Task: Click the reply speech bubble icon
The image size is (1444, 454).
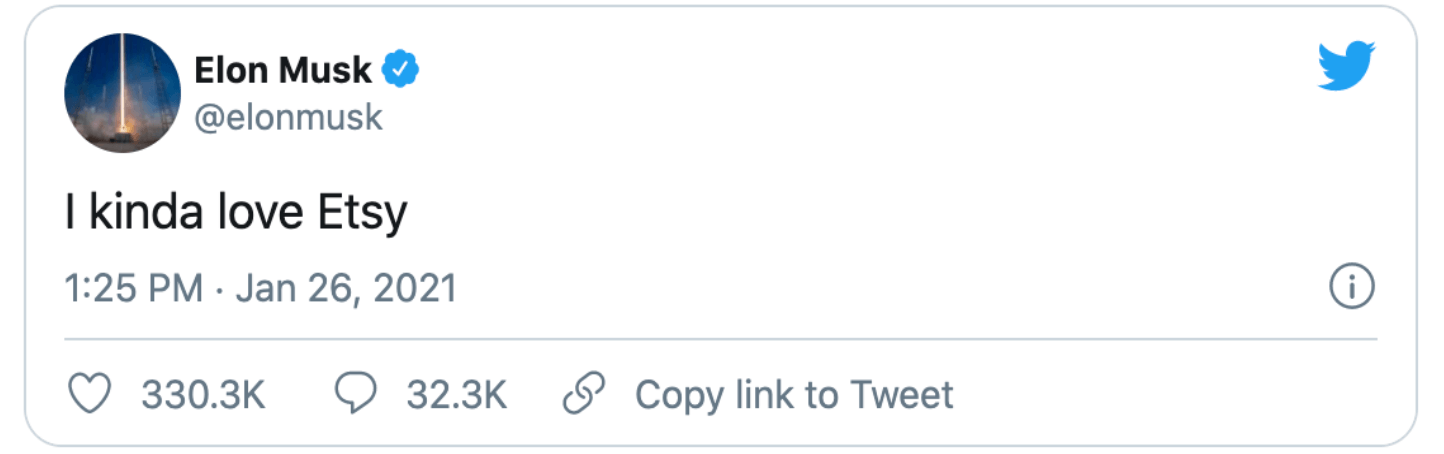Action: point(355,394)
